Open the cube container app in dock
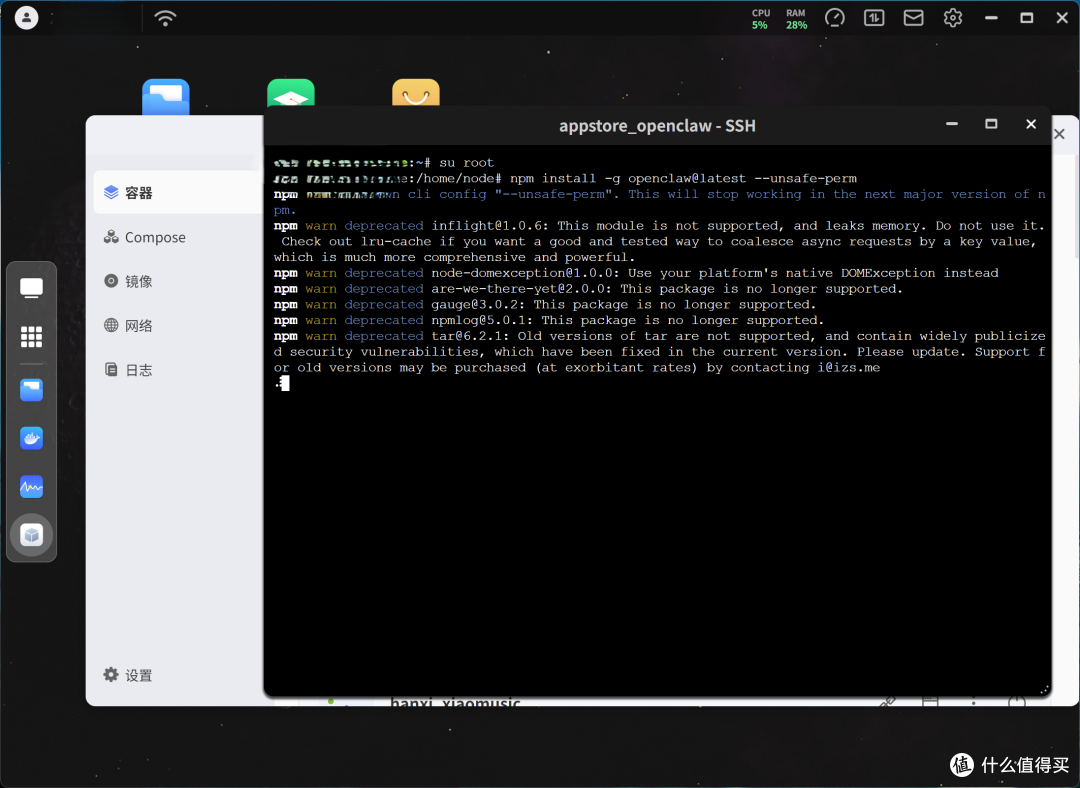Screen dimensions: 1080x788 [31, 535]
